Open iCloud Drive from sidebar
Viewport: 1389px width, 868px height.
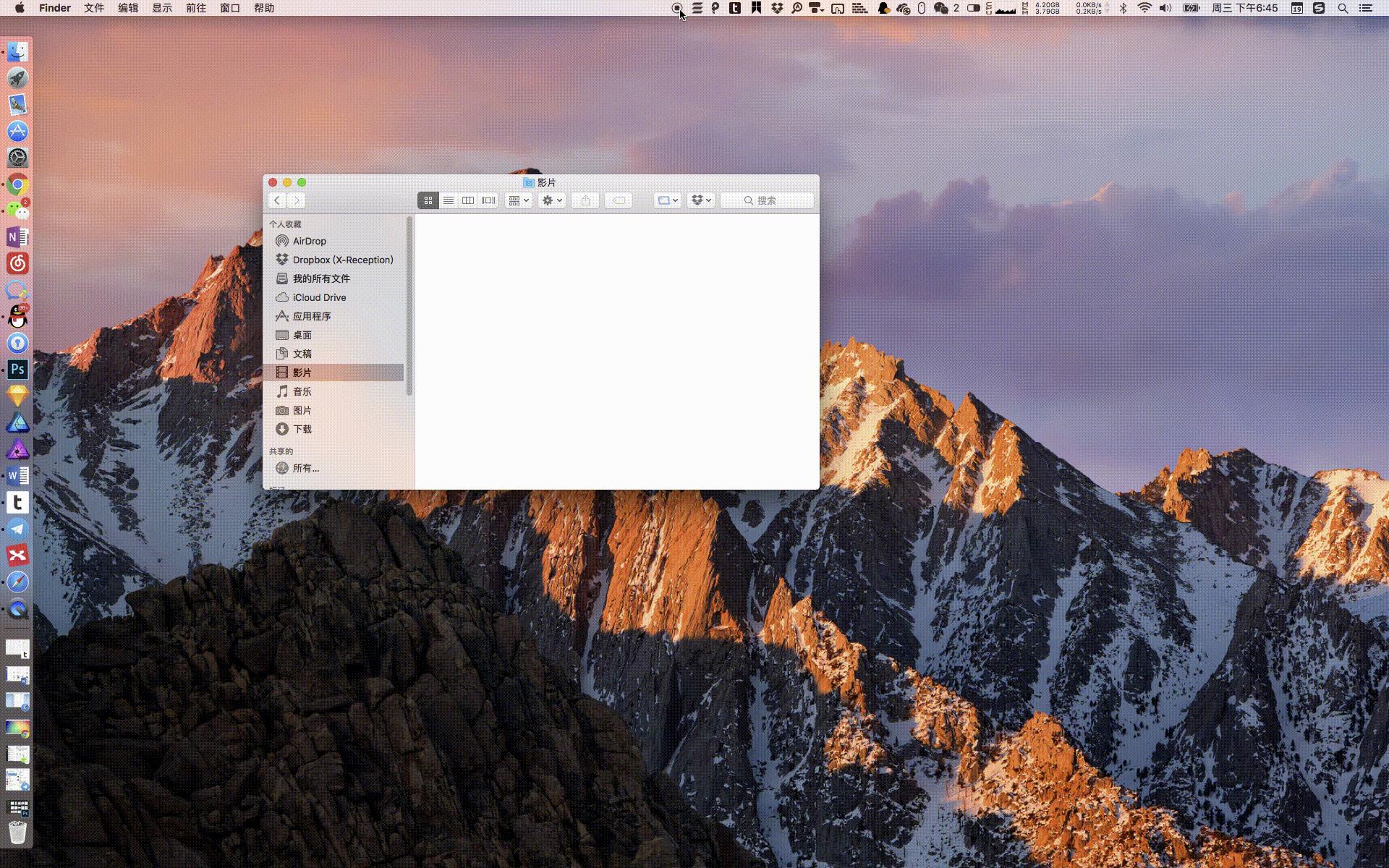coord(319,297)
